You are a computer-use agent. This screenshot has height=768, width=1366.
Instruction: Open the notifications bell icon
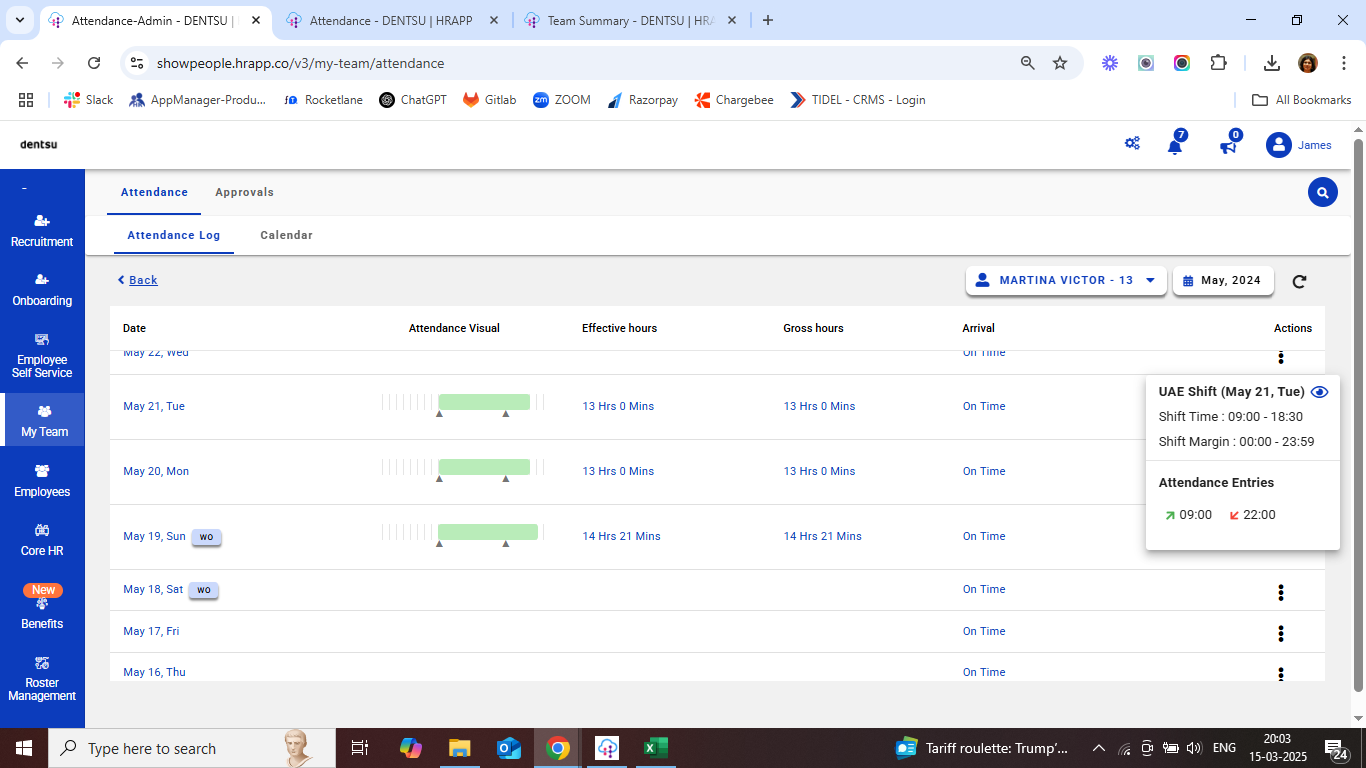coord(1175,146)
